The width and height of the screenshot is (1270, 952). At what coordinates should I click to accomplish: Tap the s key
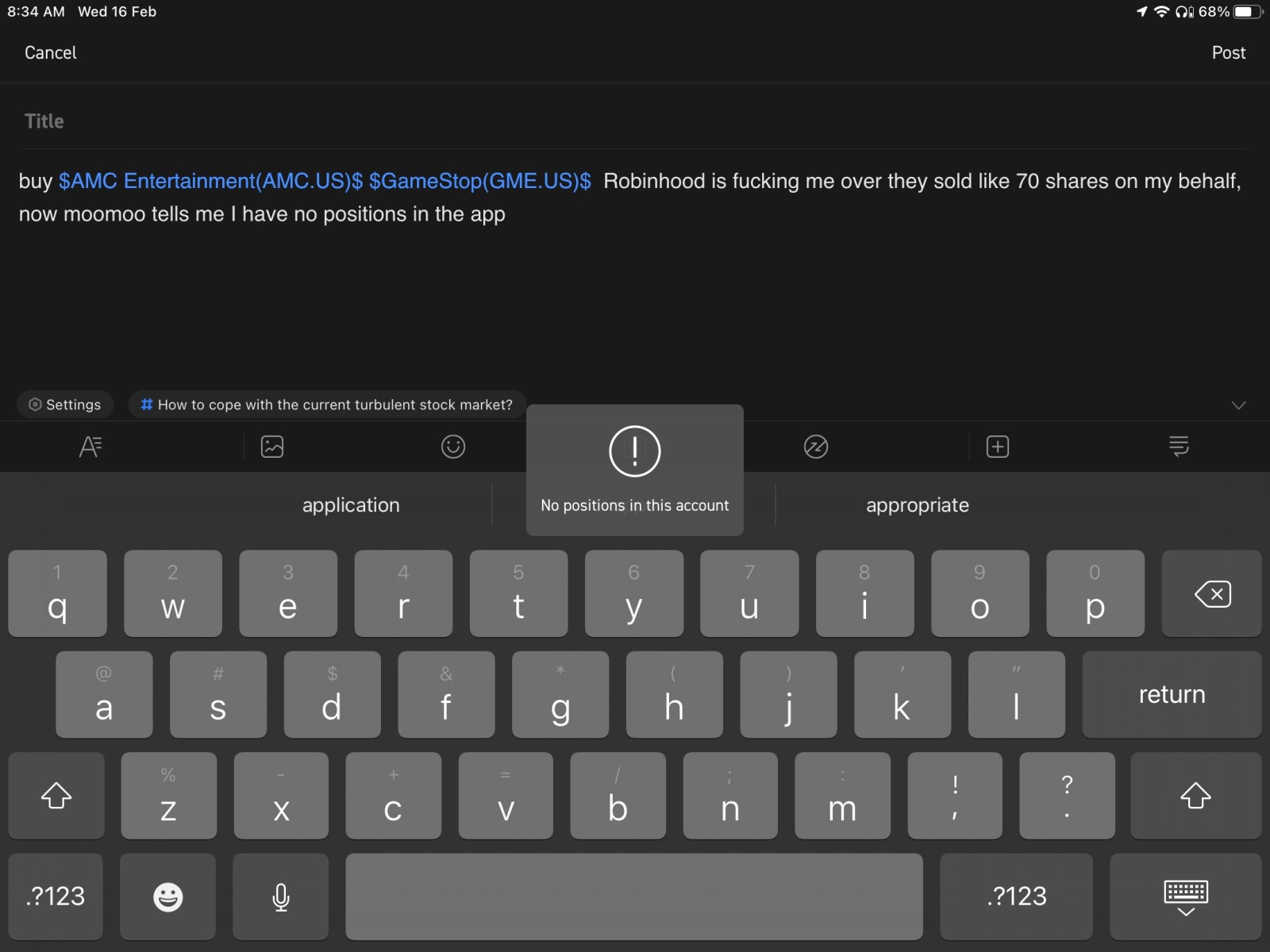(x=218, y=694)
